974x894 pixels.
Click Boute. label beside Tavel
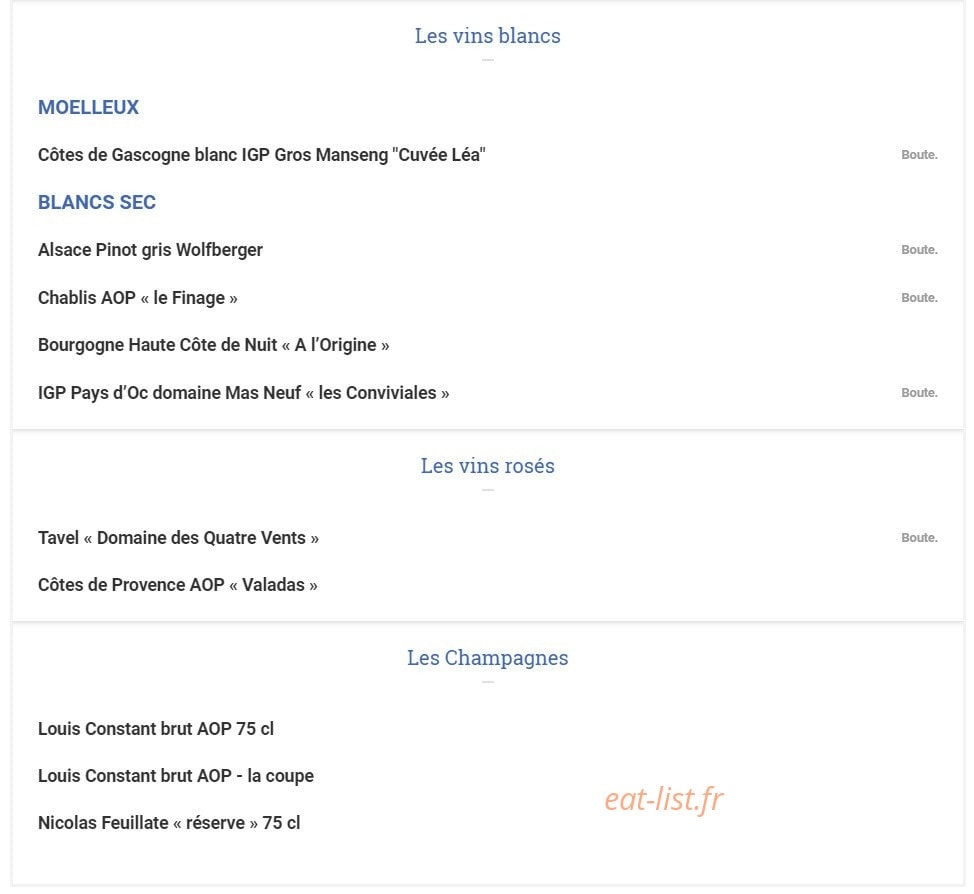[x=919, y=537]
